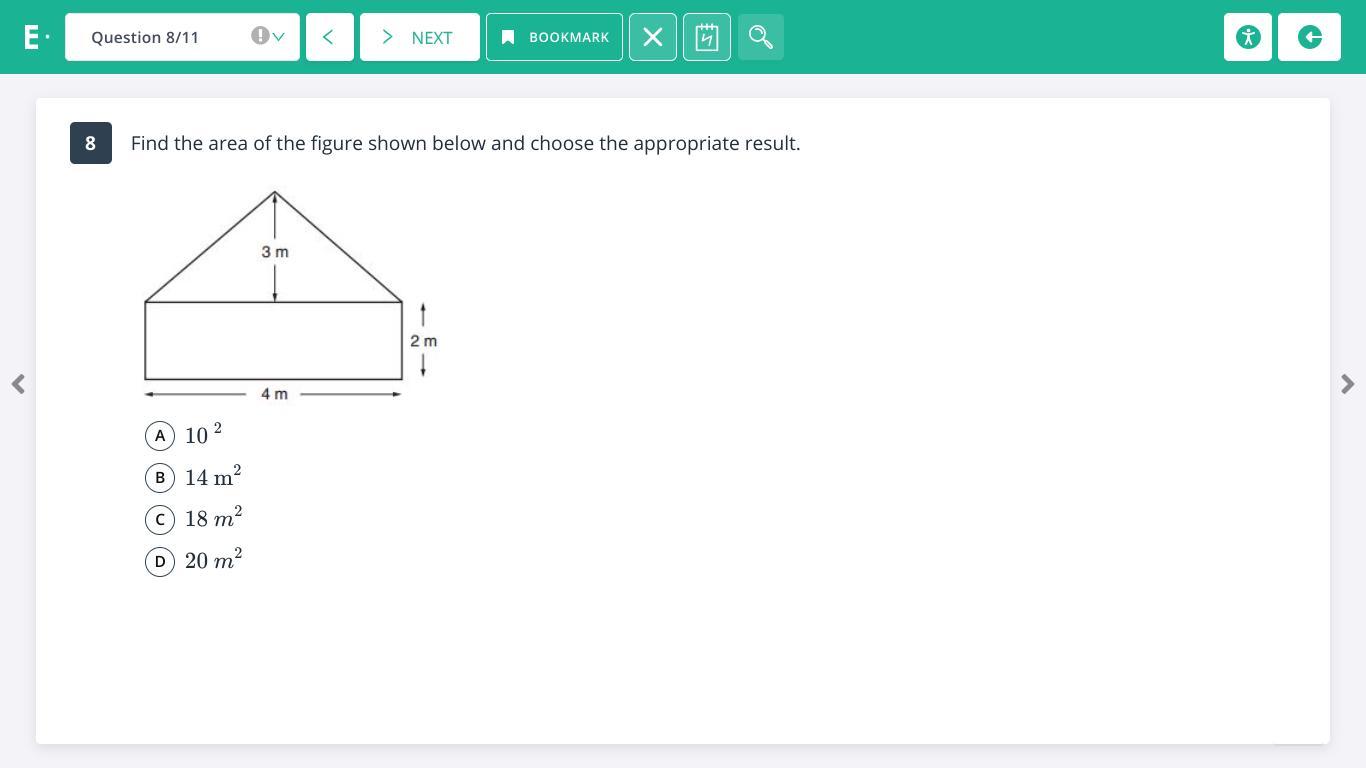Screen dimensions: 1366x768
Task: Click the E logo icon
Action: 36,37
